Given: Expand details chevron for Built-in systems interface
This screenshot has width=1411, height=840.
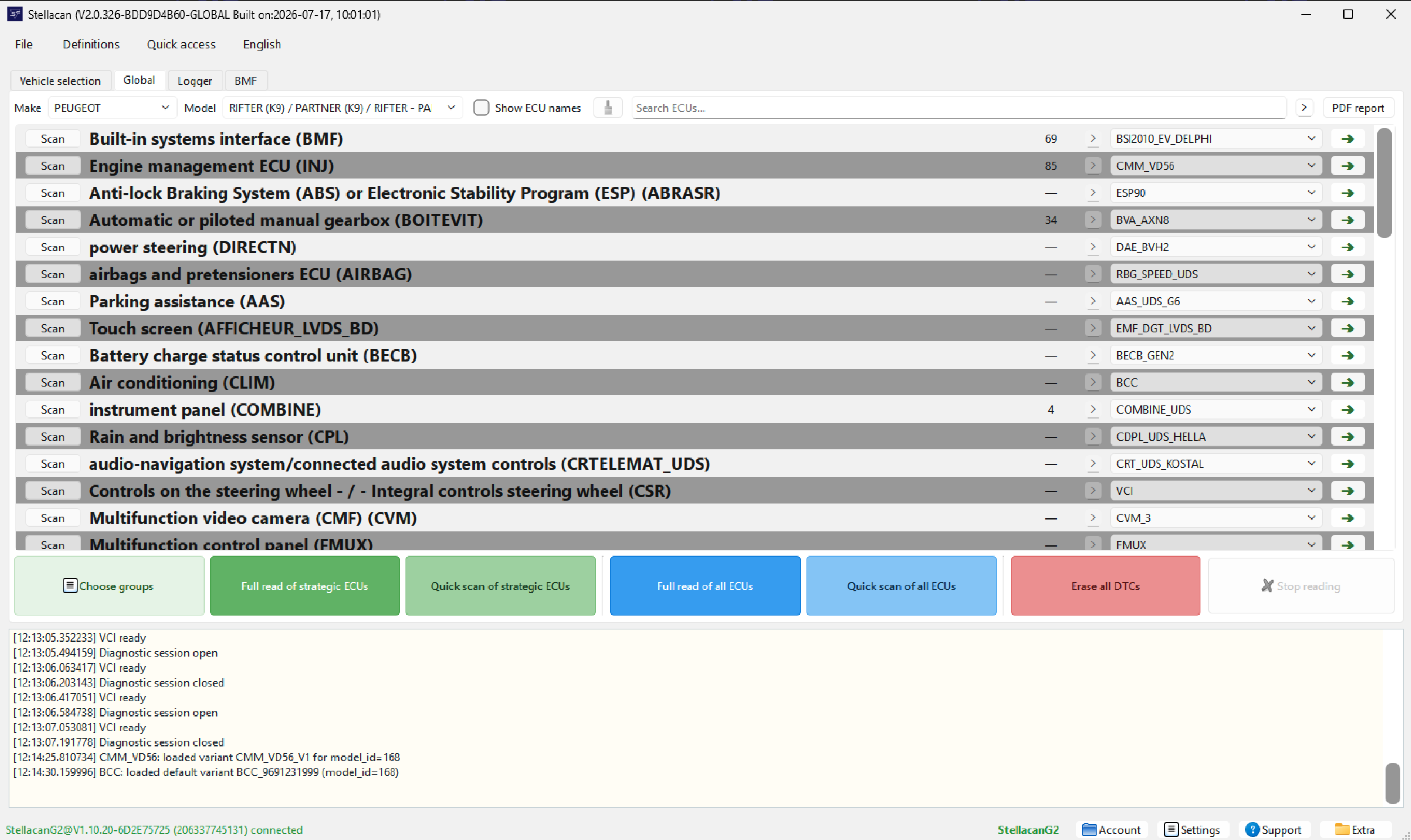Looking at the screenshot, I should point(1093,139).
